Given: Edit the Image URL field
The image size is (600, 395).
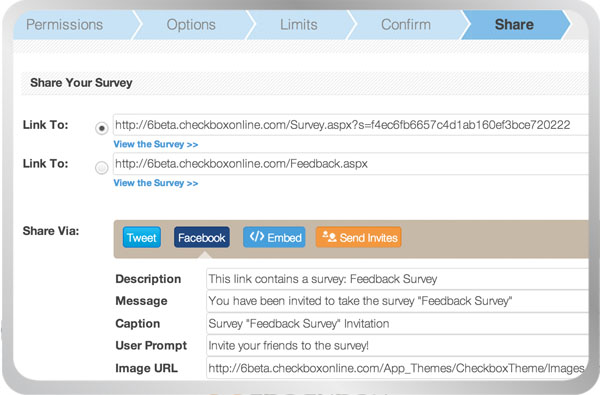Looking at the screenshot, I should (x=397, y=368).
